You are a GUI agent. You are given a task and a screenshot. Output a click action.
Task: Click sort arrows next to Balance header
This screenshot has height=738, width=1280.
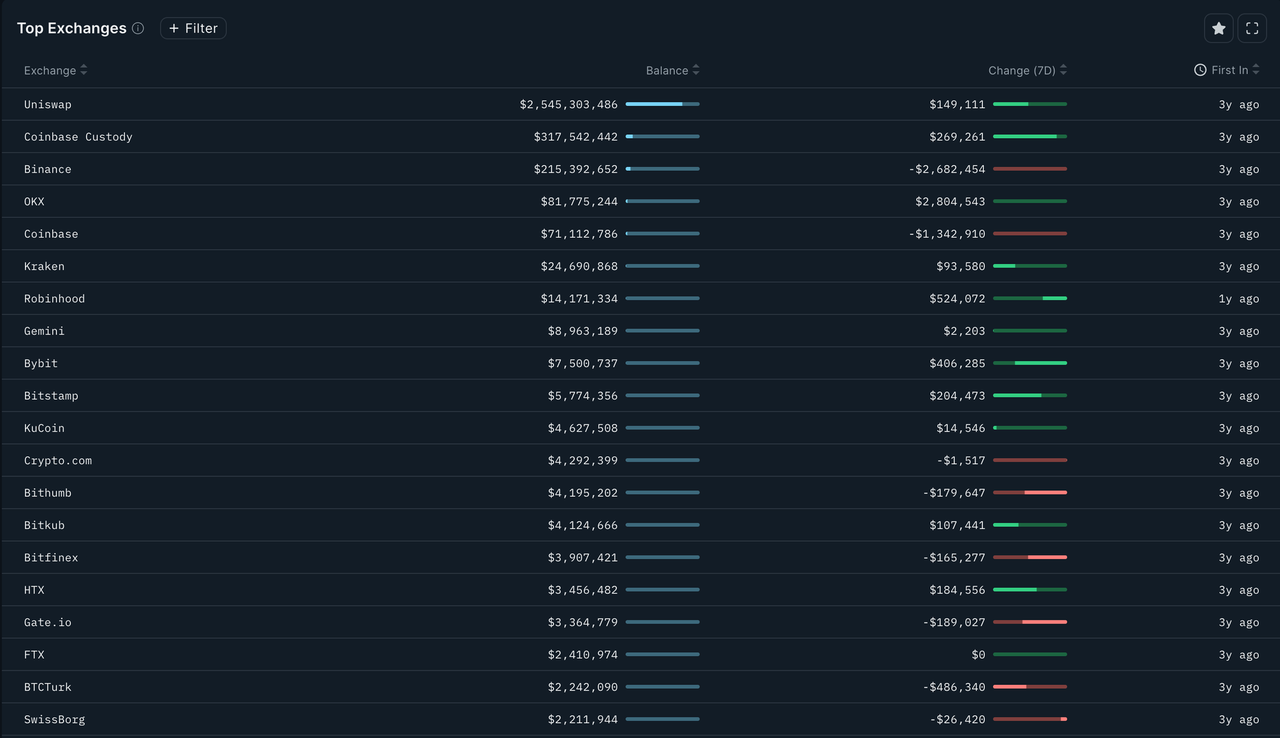[x=696, y=70]
